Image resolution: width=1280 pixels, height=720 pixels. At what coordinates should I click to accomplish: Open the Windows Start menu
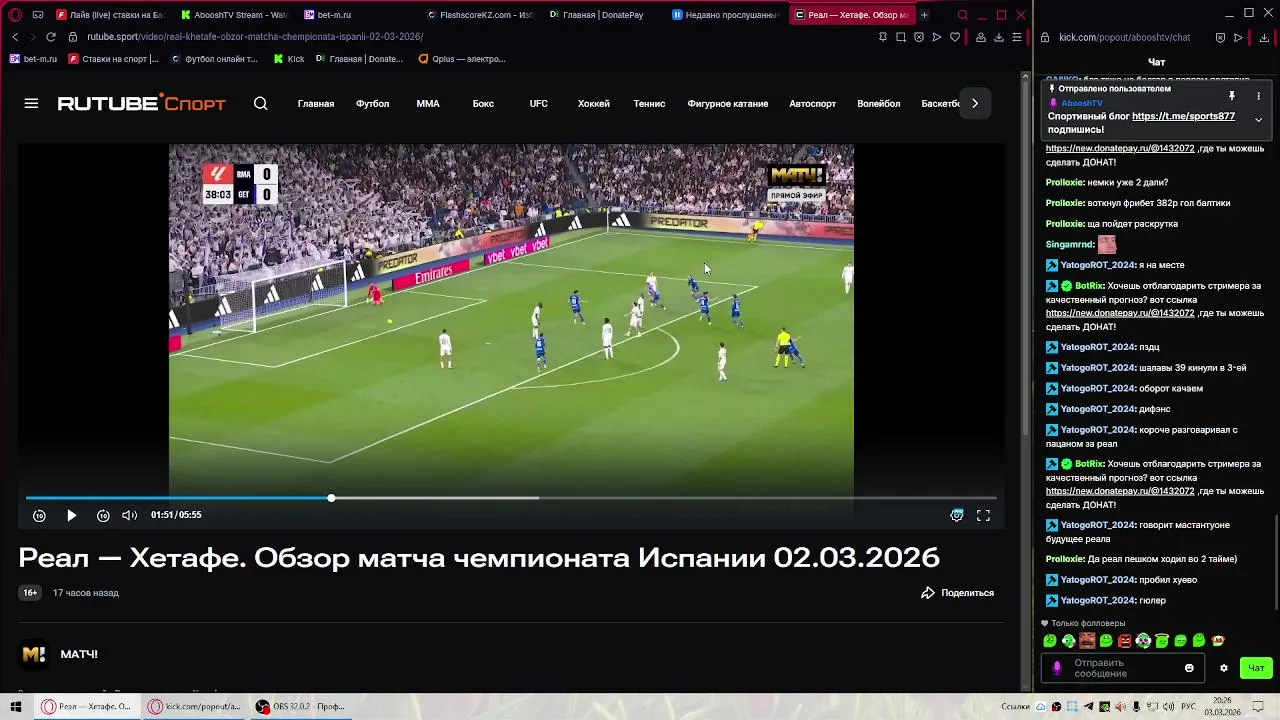(x=16, y=707)
